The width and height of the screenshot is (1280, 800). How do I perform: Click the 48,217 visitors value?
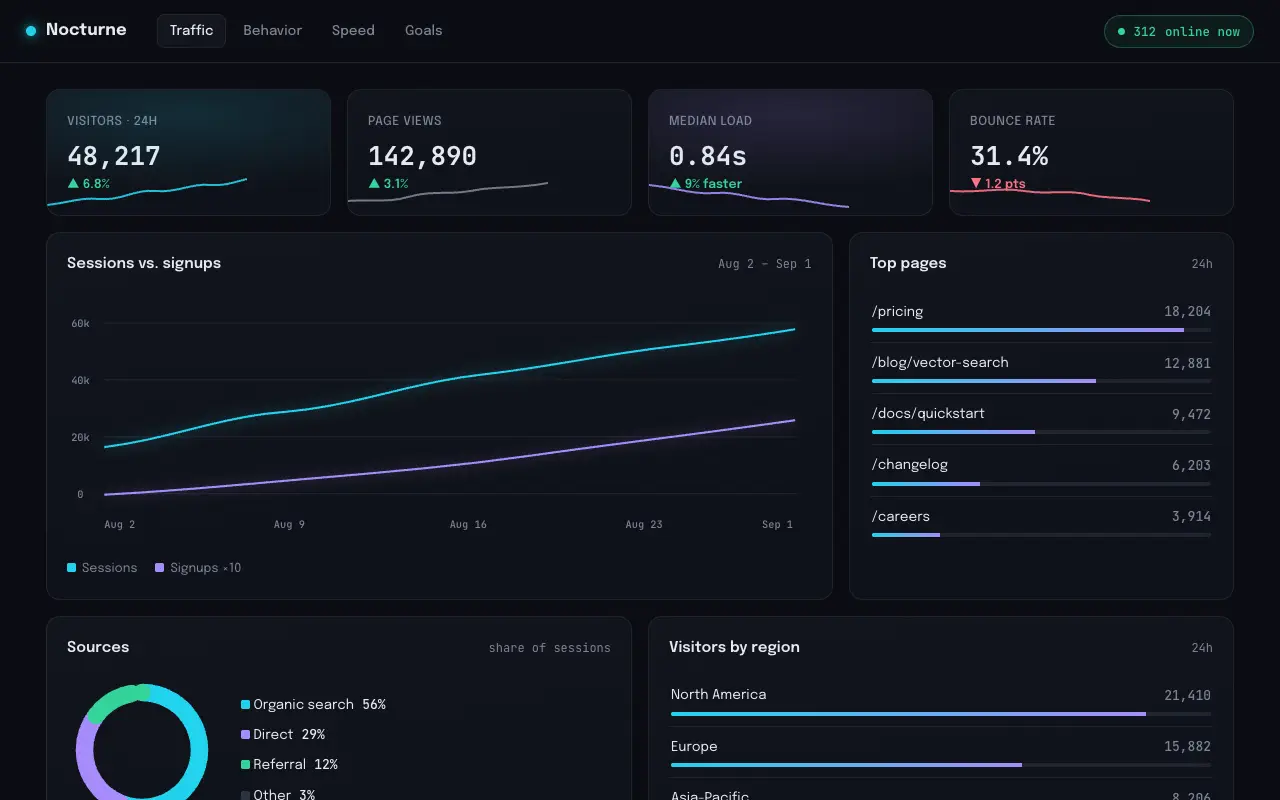point(113,156)
